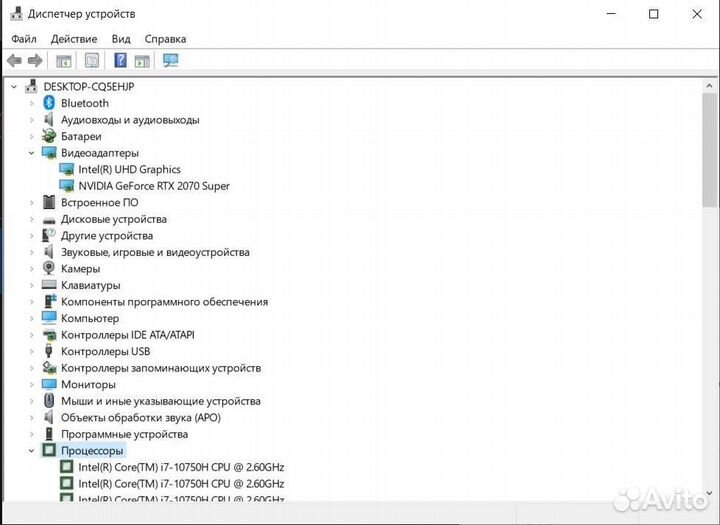Viewport: 720px width, 525px height.
Task: Click the Видеоадаптеры display adapter icon
Action: click(49, 152)
